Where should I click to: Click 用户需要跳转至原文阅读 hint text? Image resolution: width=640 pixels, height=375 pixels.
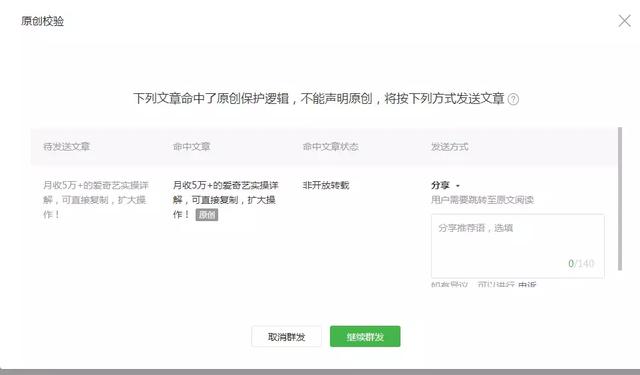coord(482,200)
